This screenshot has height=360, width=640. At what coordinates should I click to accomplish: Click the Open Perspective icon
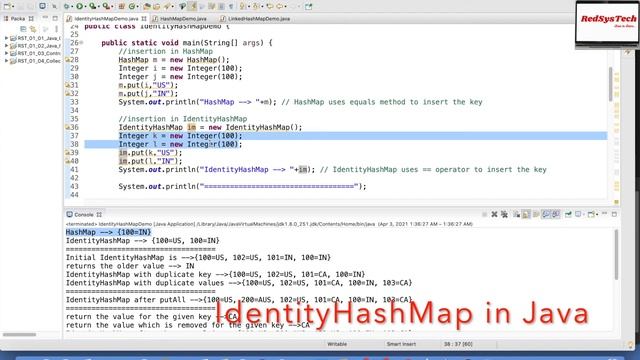pyautogui.click(x=309, y=6)
